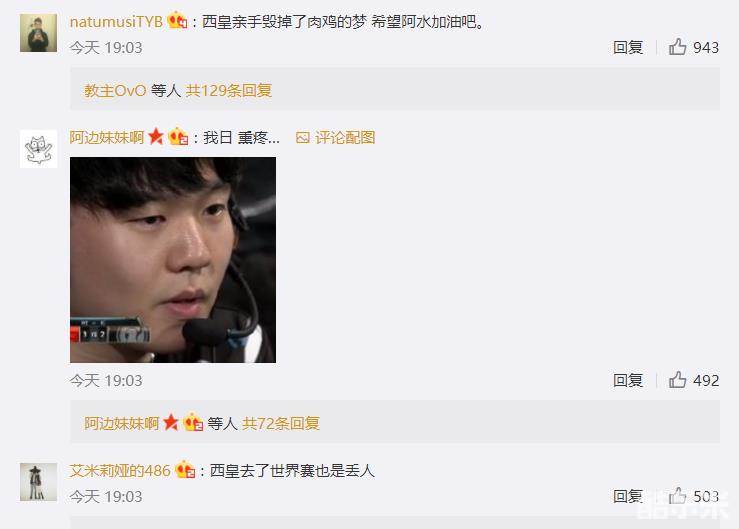Click the picture icon beside 评论配图
Image resolution: width=739 pixels, height=529 pixels.
click(x=303, y=138)
